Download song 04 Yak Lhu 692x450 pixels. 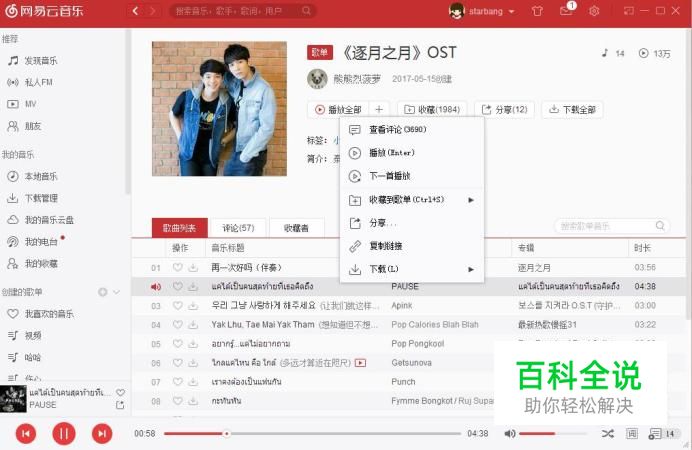pos(193,324)
